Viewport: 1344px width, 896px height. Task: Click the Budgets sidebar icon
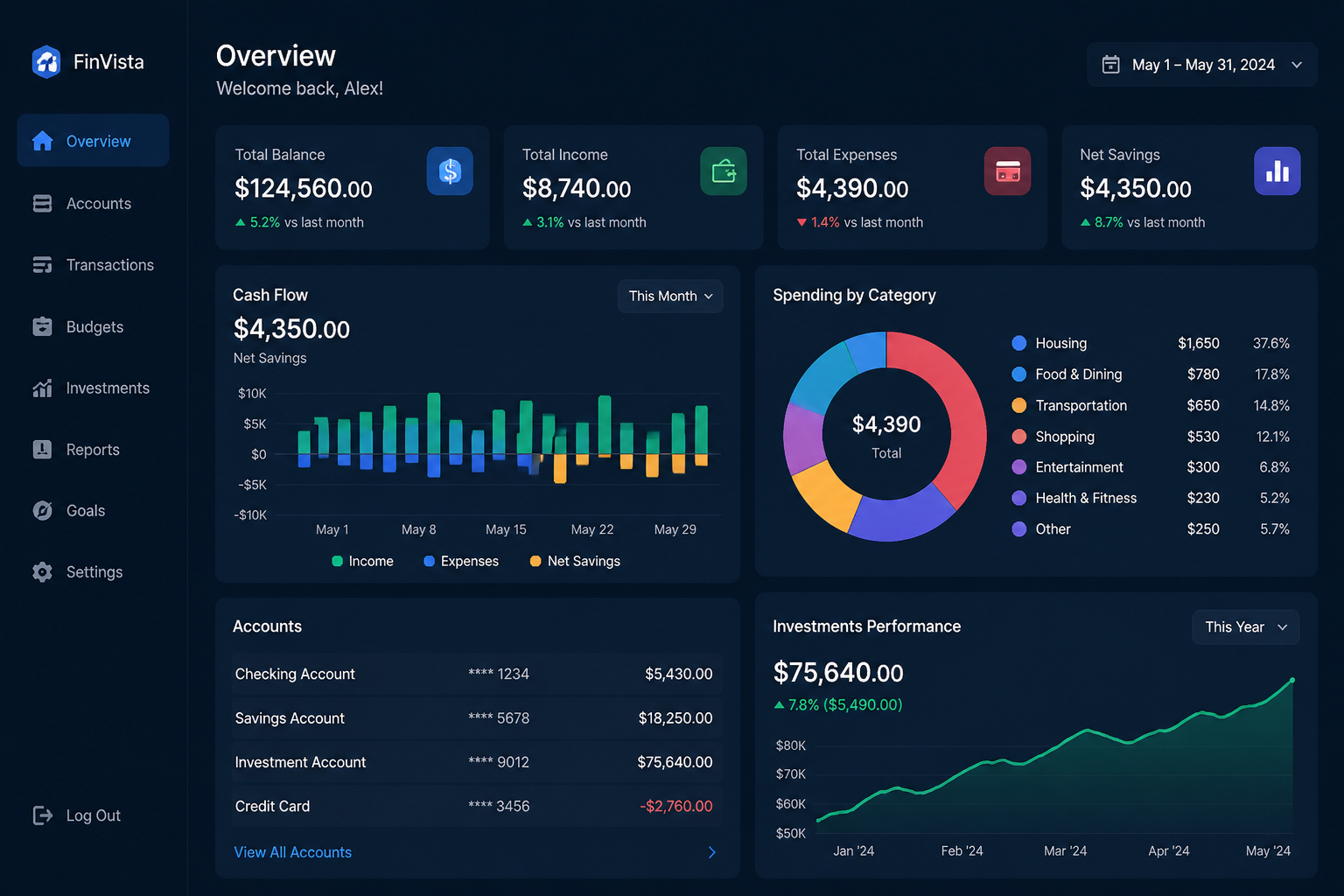(x=42, y=326)
